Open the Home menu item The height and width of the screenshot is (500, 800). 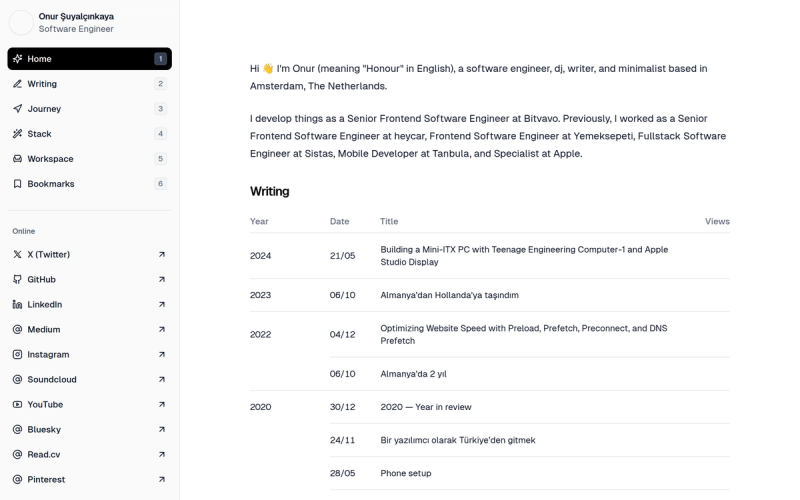tap(90, 59)
